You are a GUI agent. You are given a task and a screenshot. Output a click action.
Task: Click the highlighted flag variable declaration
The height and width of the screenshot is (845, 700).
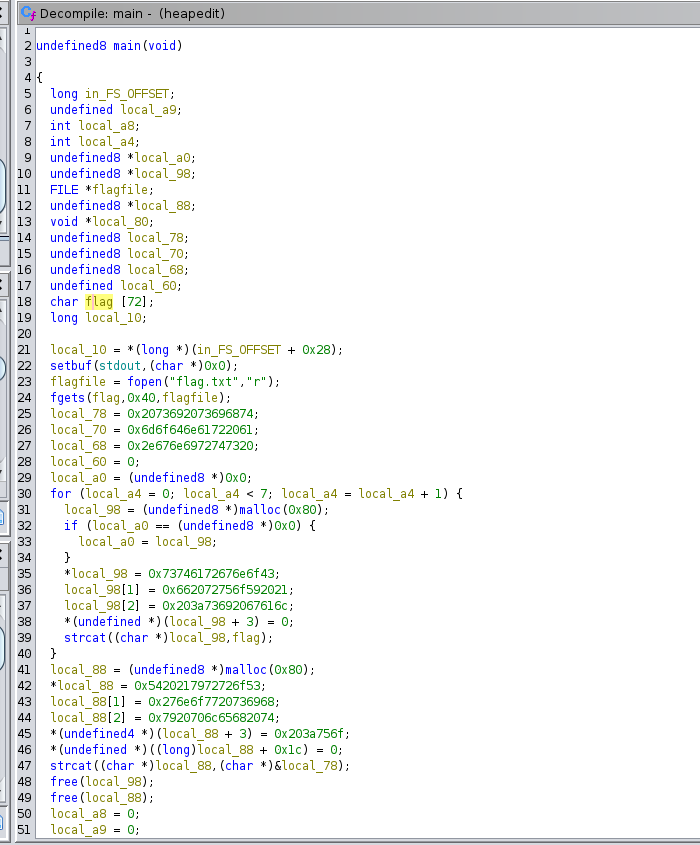click(99, 301)
